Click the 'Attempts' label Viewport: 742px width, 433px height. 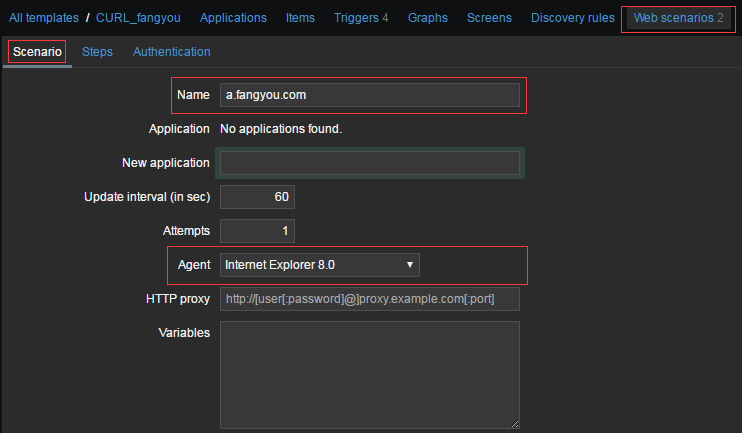click(x=186, y=231)
